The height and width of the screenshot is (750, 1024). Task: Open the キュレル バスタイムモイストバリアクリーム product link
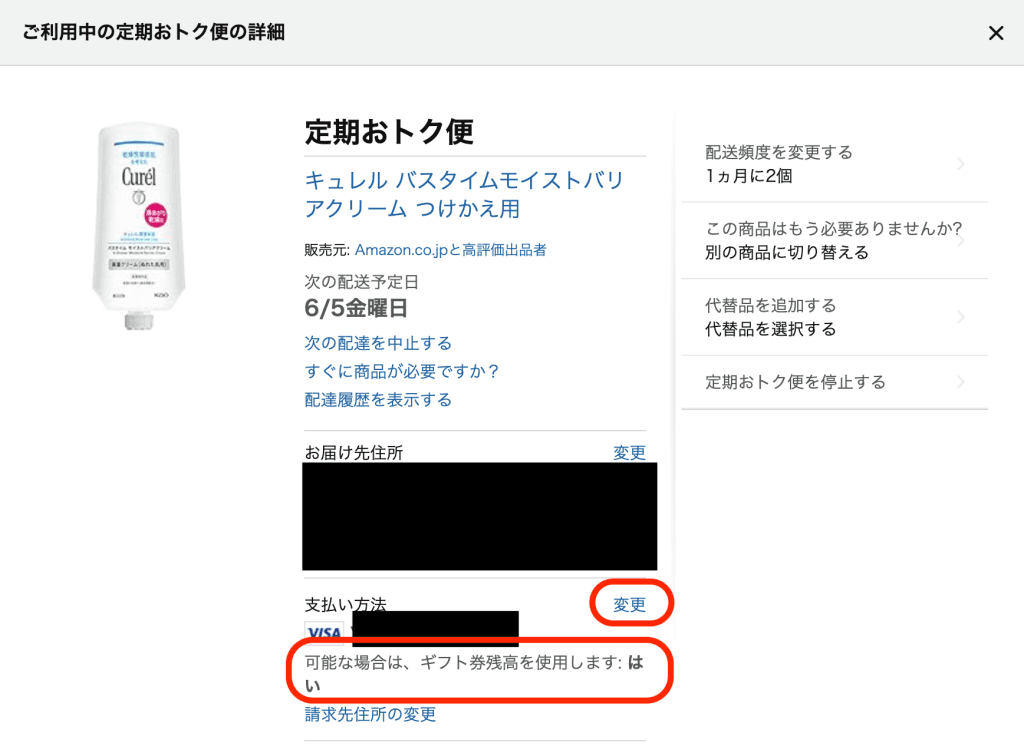click(464, 194)
